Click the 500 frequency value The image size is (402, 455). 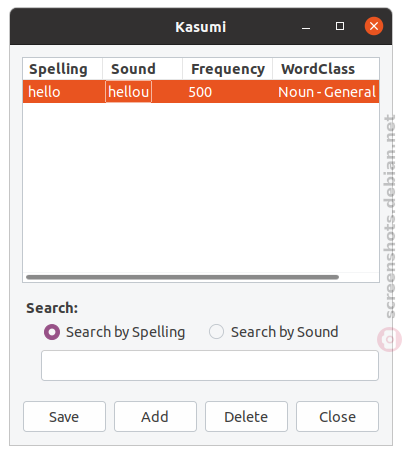[x=200, y=92]
